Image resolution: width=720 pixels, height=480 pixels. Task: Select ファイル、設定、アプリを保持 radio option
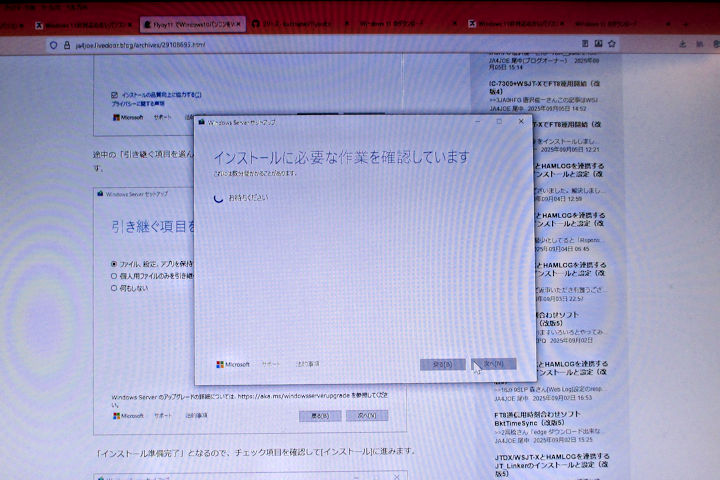pyautogui.click(x=114, y=263)
